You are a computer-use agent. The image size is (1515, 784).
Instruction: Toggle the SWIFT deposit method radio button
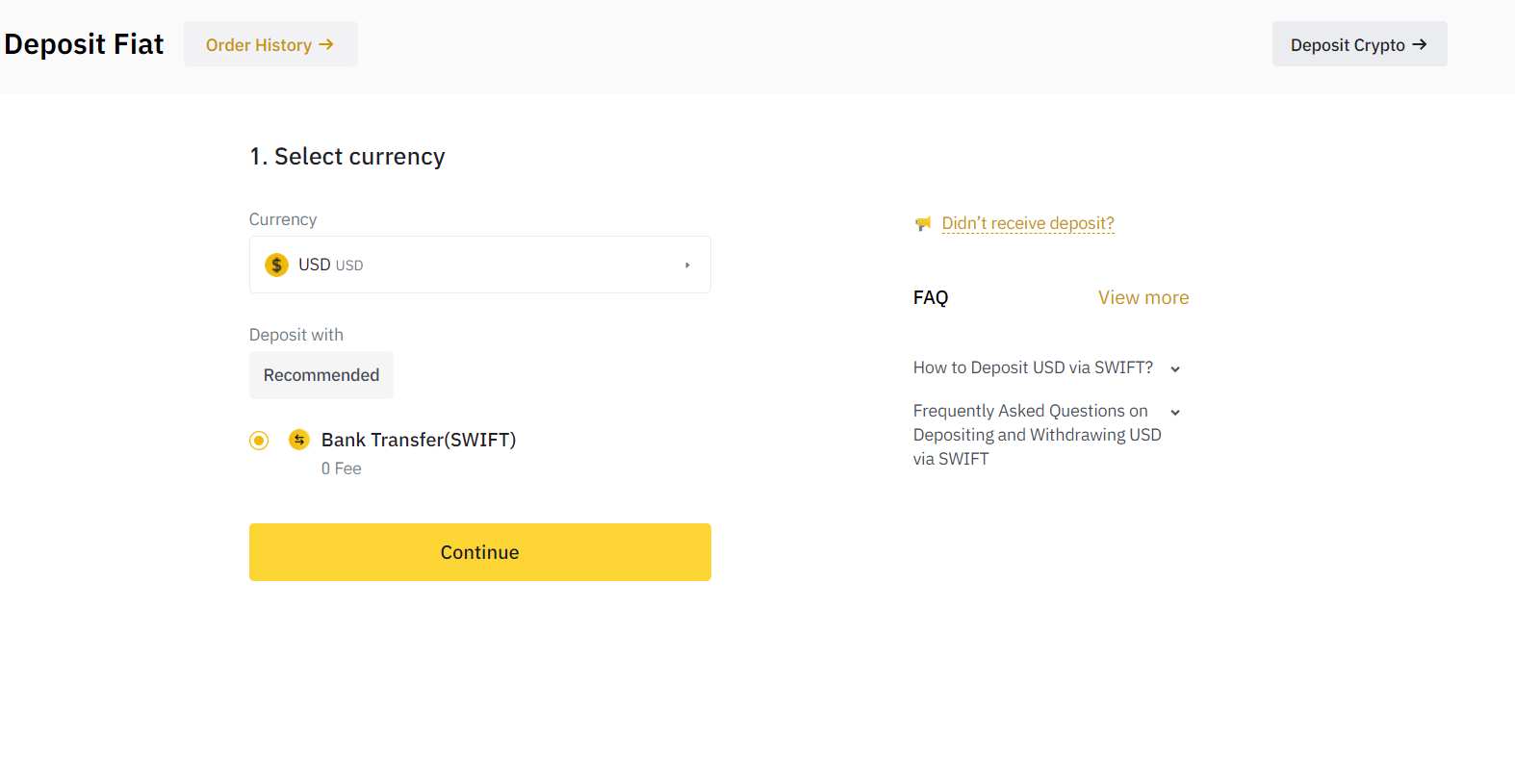(258, 440)
